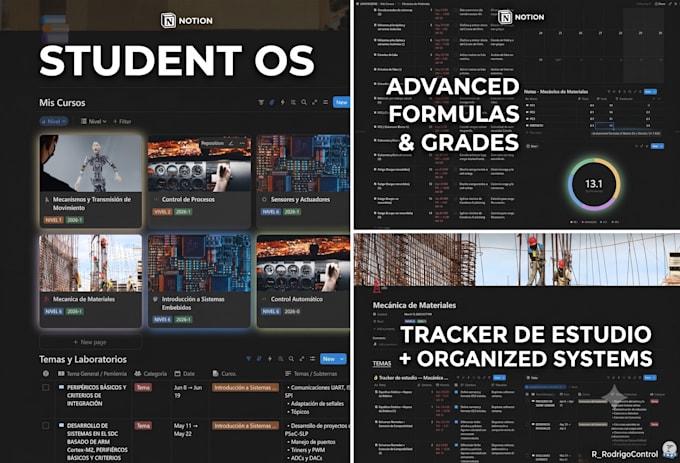Click the date cell May 11 → May 22
Viewport: 680px width, 463px height.
pos(186,430)
